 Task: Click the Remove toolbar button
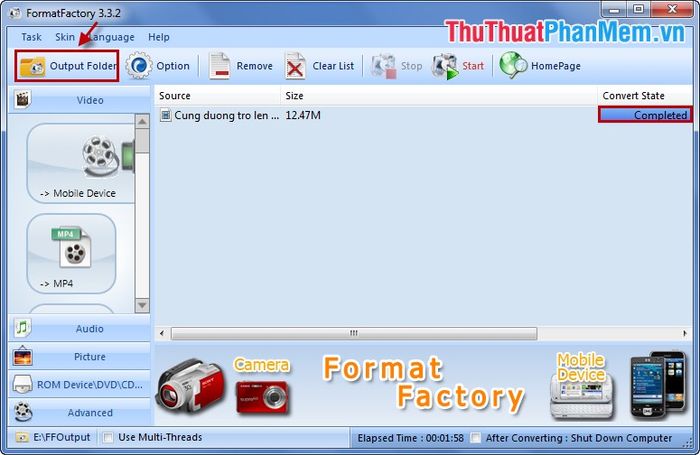tap(241, 66)
